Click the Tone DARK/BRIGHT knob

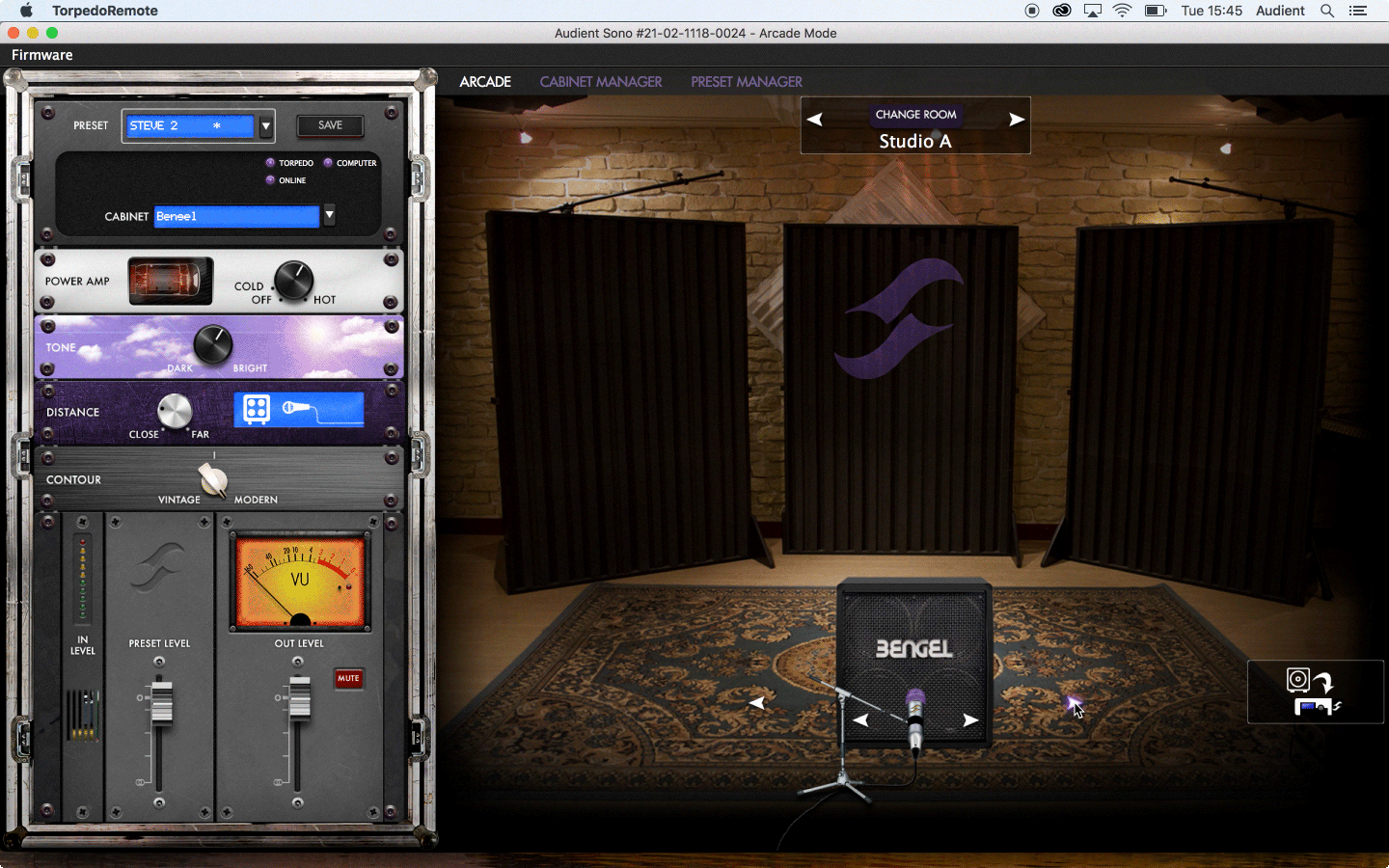click(213, 344)
